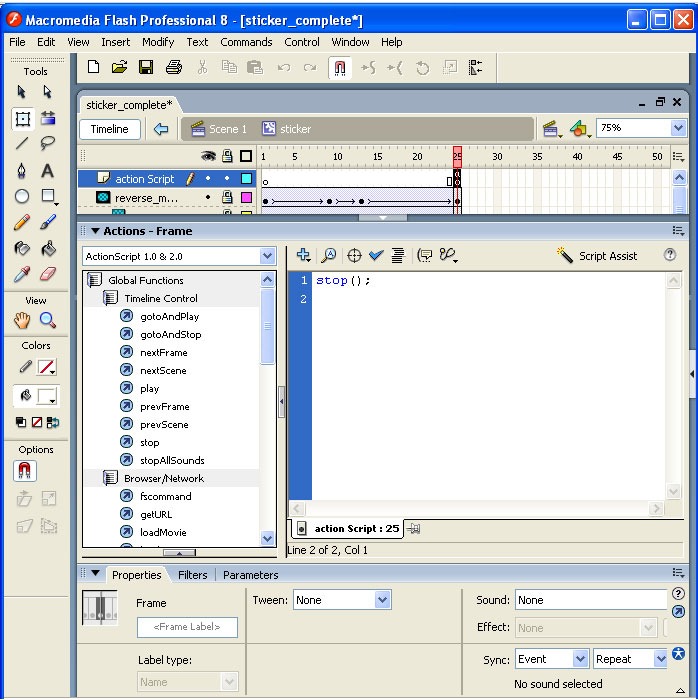Click the Print toolbar icon
The width and height of the screenshot is (698, 700).
[174, 67]
